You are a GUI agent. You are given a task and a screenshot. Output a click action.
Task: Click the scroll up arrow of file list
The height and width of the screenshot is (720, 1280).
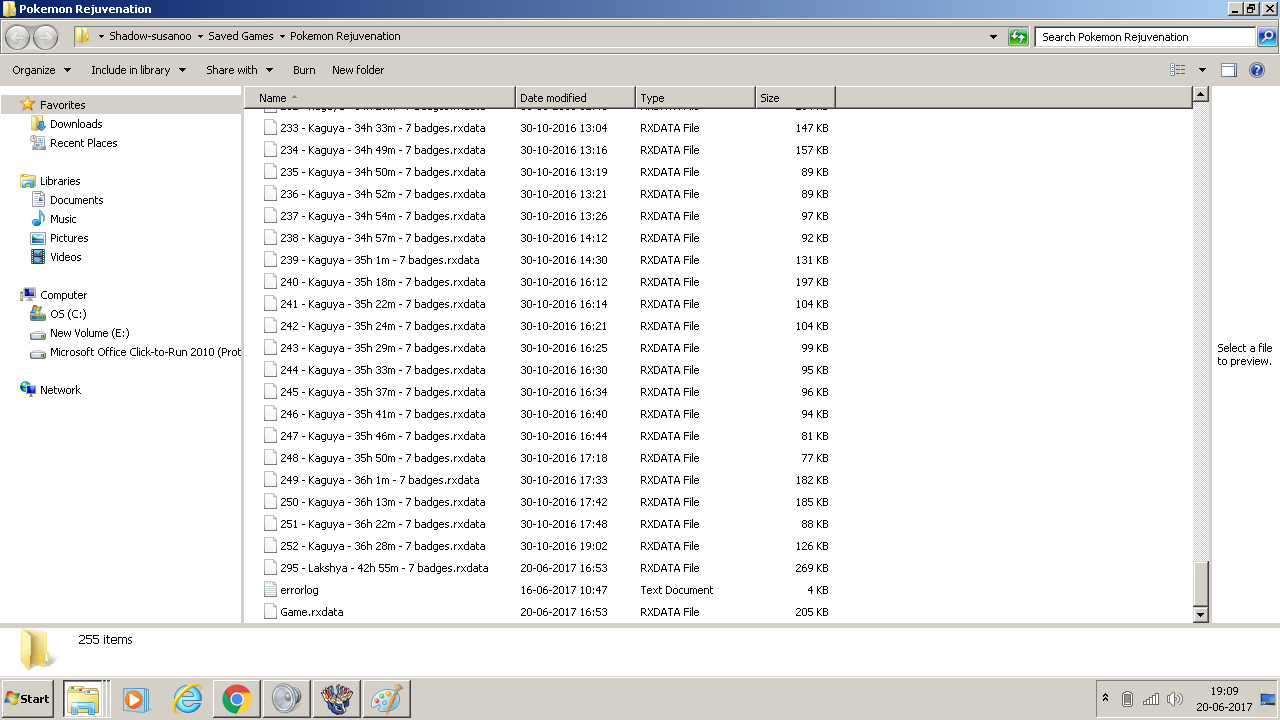point(1201,95)
